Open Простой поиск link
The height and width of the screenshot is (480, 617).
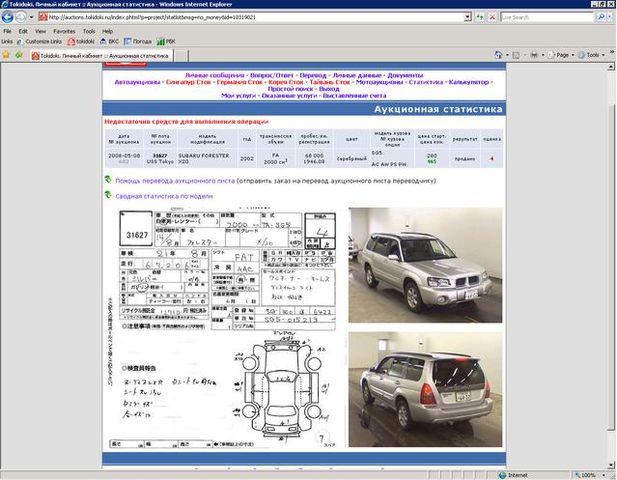point(291,89)
